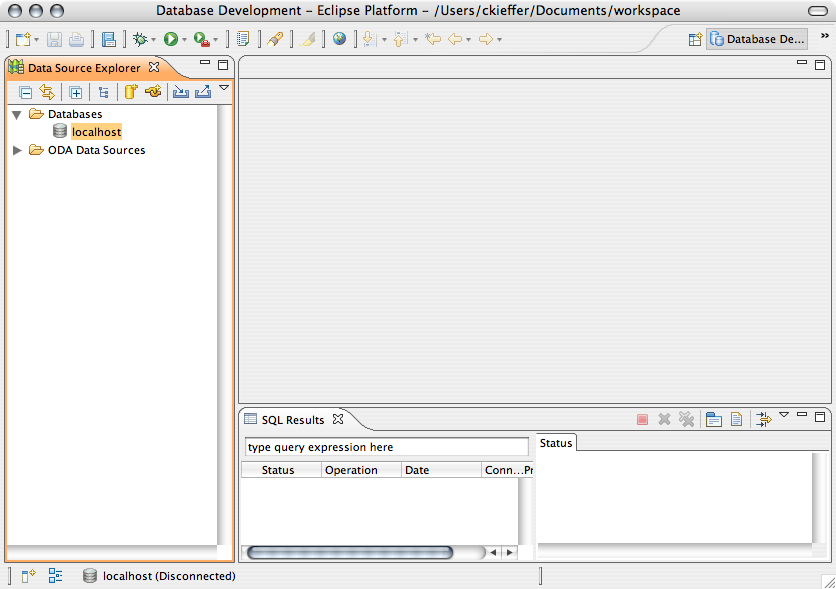Open the Run dropdown arrow
This screenshot has height=589, width=836.
point(184,40)
